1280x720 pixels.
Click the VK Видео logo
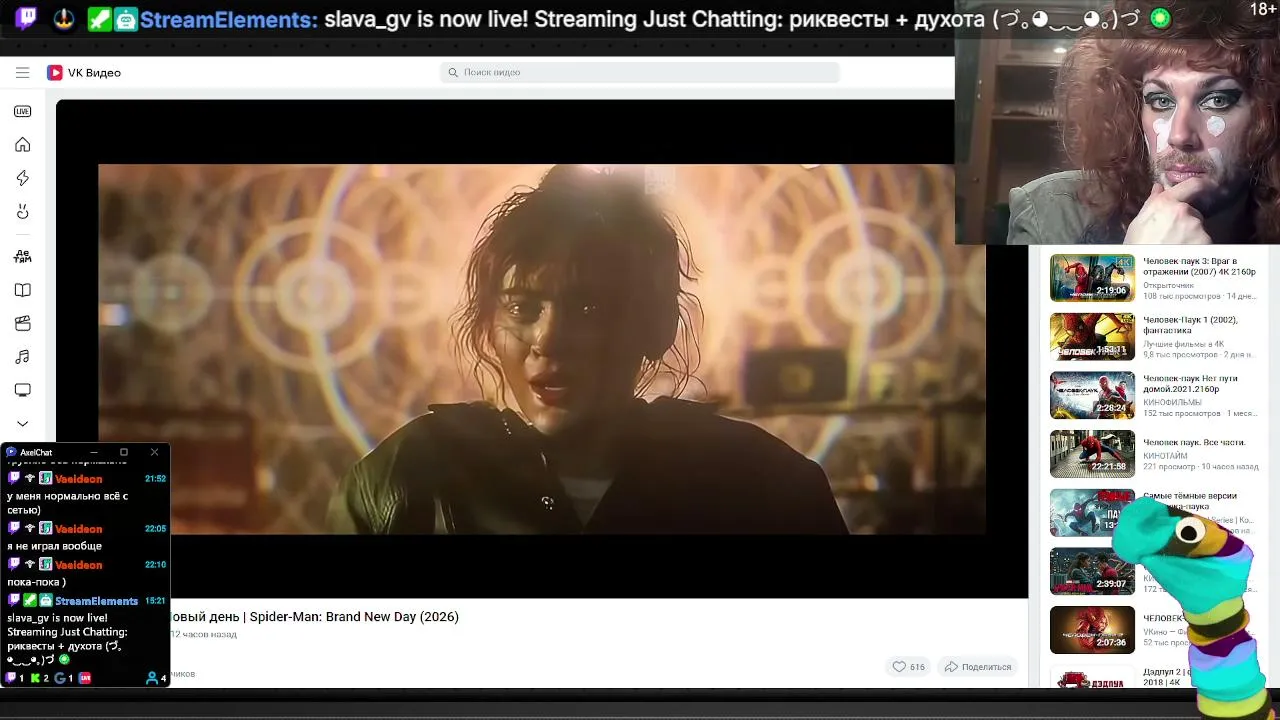[x=84, y=72]
